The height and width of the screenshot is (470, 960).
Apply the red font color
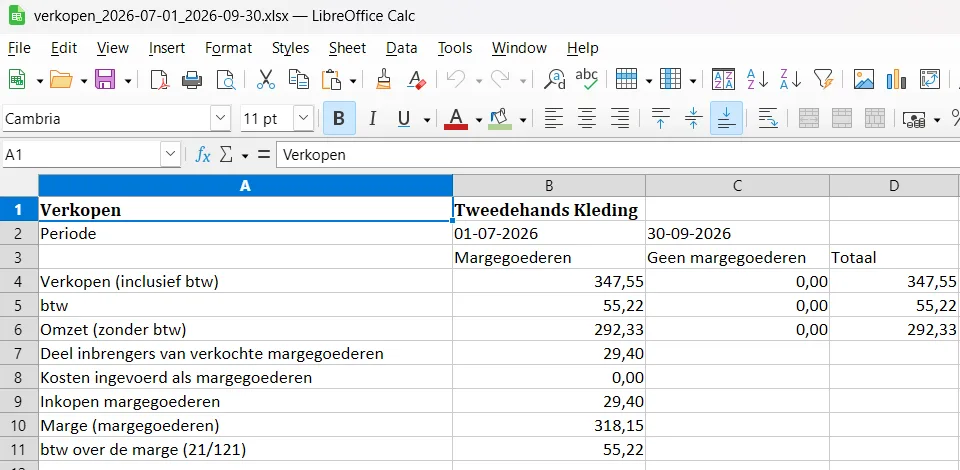pyautogui.click(x=456, y=118)
